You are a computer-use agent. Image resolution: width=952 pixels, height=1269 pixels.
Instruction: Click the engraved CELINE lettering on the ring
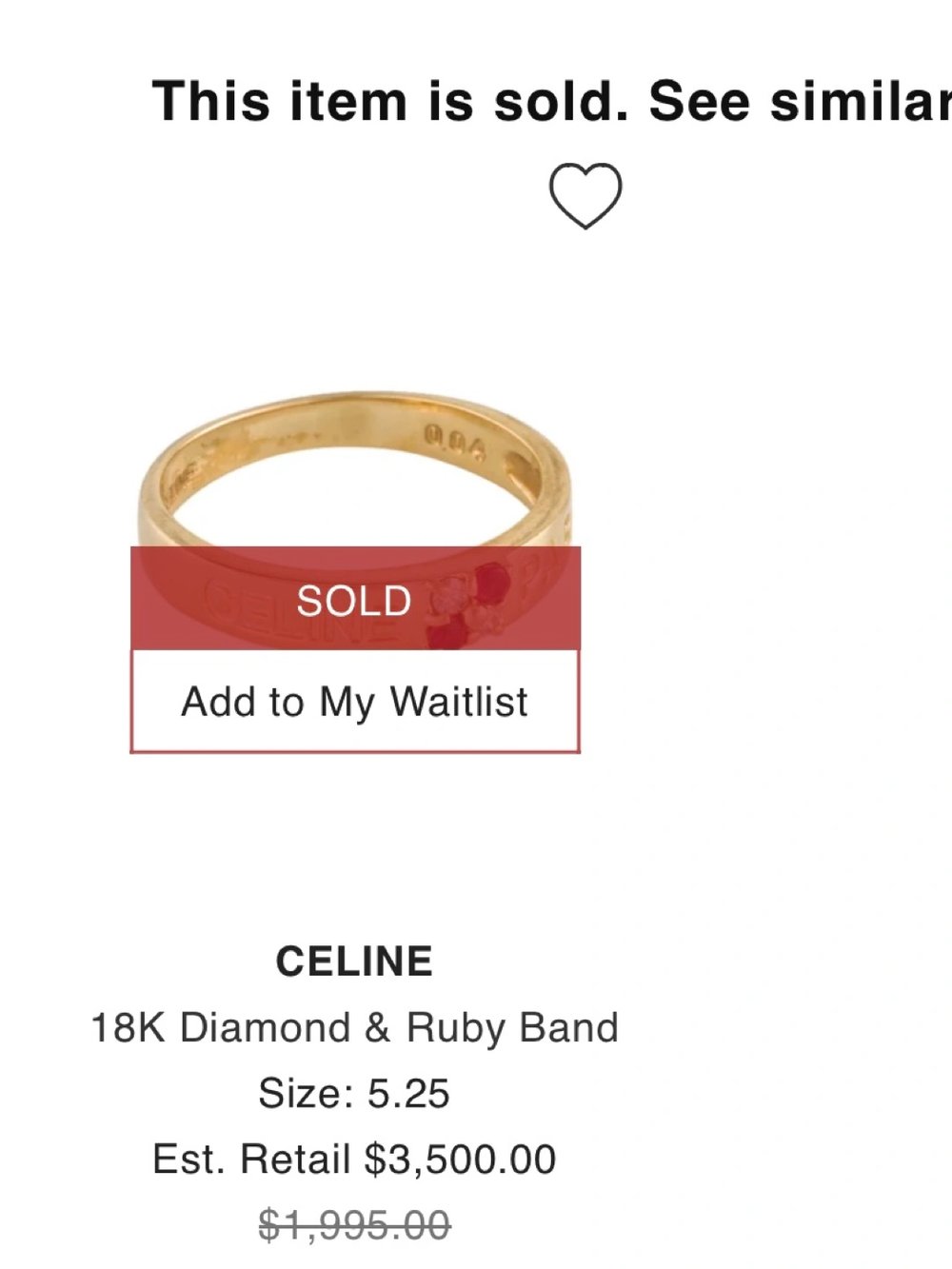click(x=249, y=609)
